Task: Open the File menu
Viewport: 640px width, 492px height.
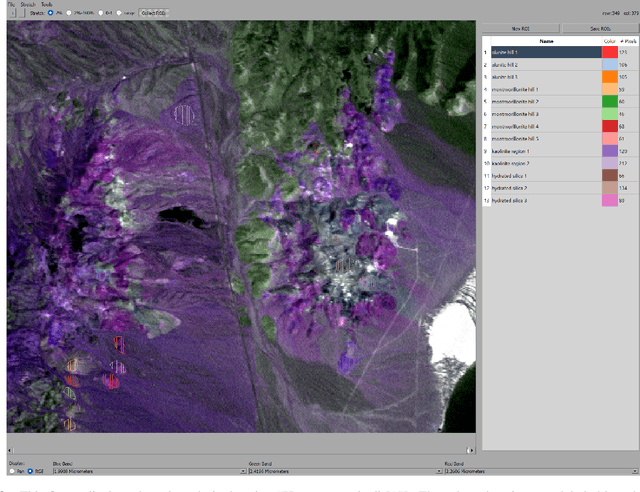Action: (10, 4)
